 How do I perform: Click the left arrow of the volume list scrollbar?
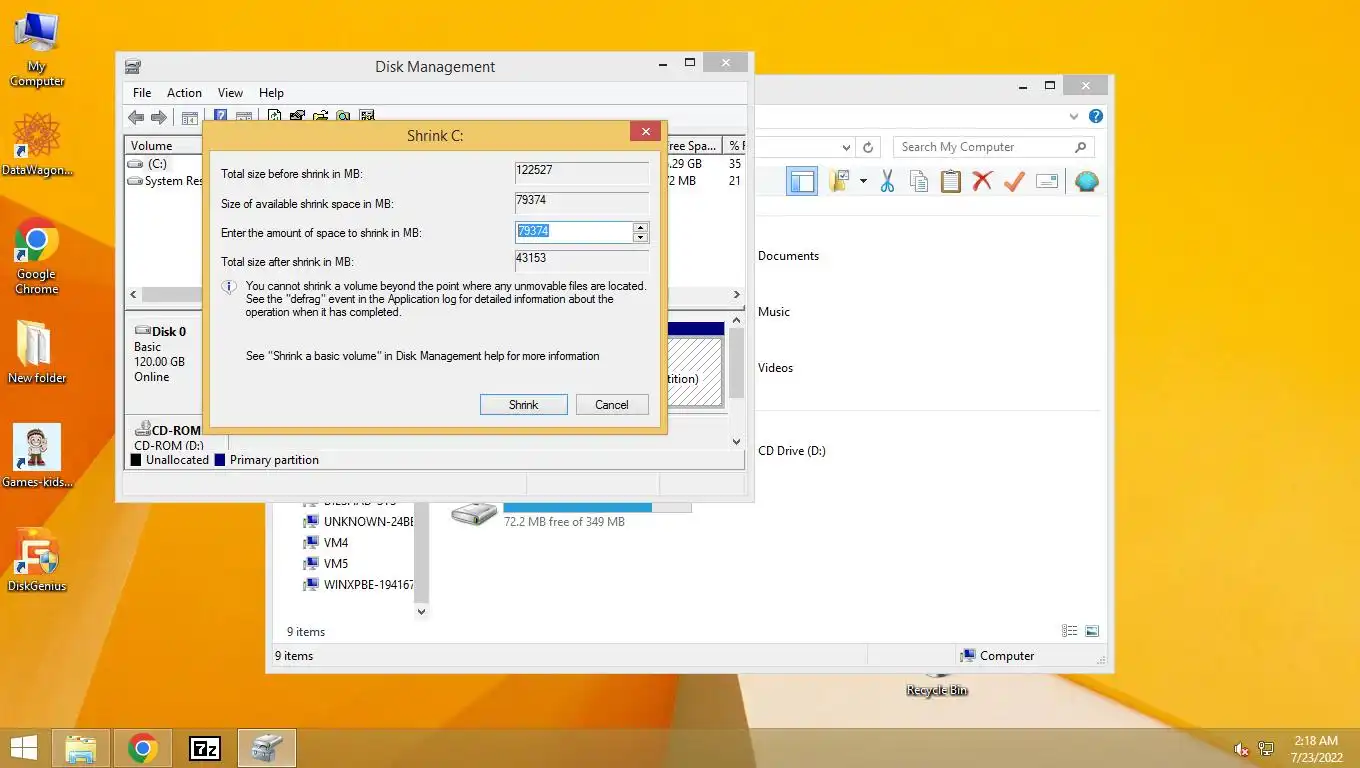pos(133,295)
